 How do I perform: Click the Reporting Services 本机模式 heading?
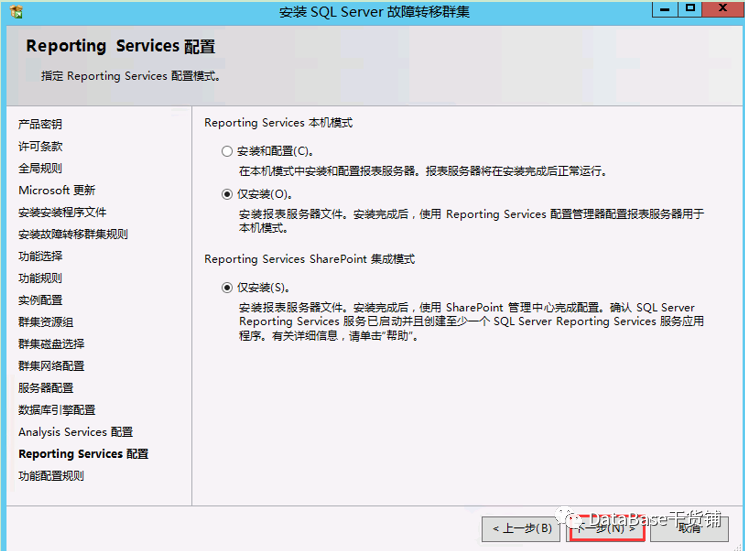278,123
